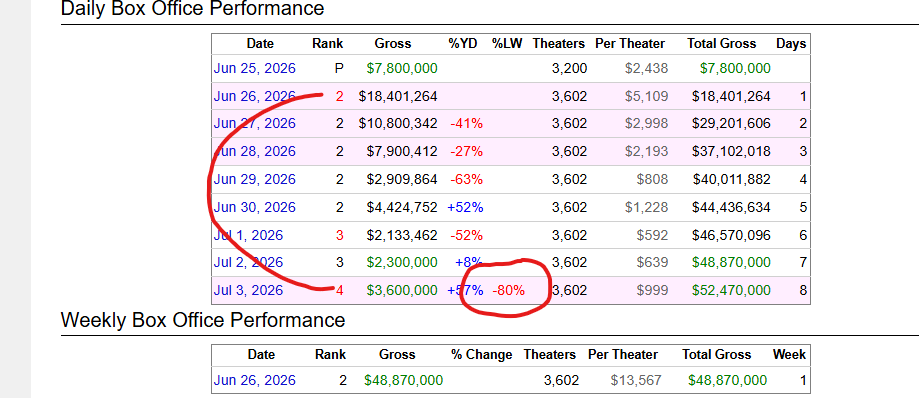
Task: Select the daily table Theaters column header
Action: point(559,43)
